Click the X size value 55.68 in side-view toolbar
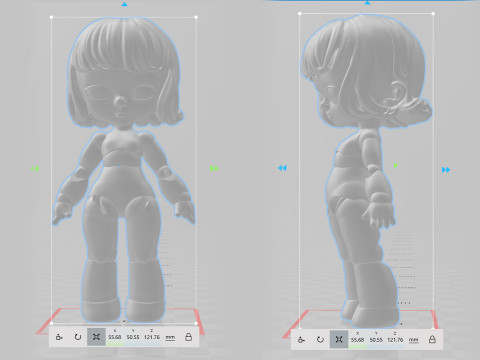This screenshot has height=360, width=480. [x=357, y=340]
